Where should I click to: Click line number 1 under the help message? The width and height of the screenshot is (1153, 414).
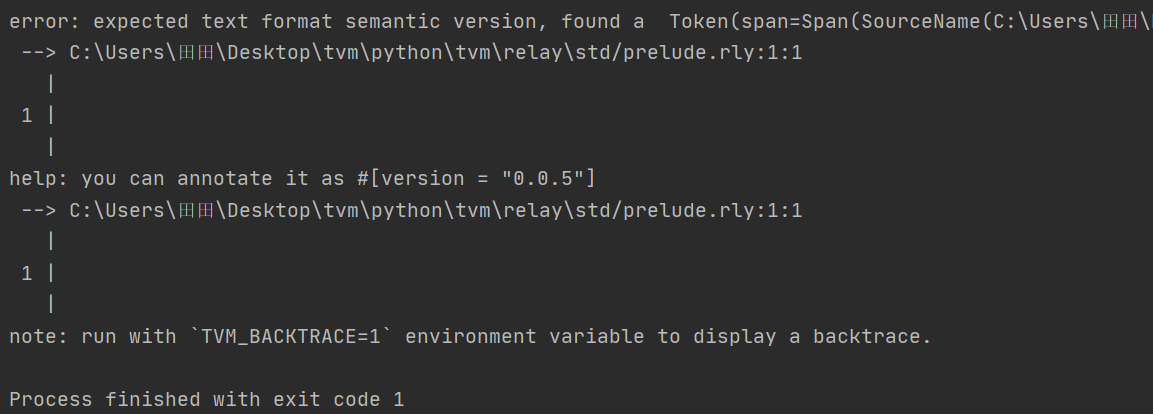27,273
